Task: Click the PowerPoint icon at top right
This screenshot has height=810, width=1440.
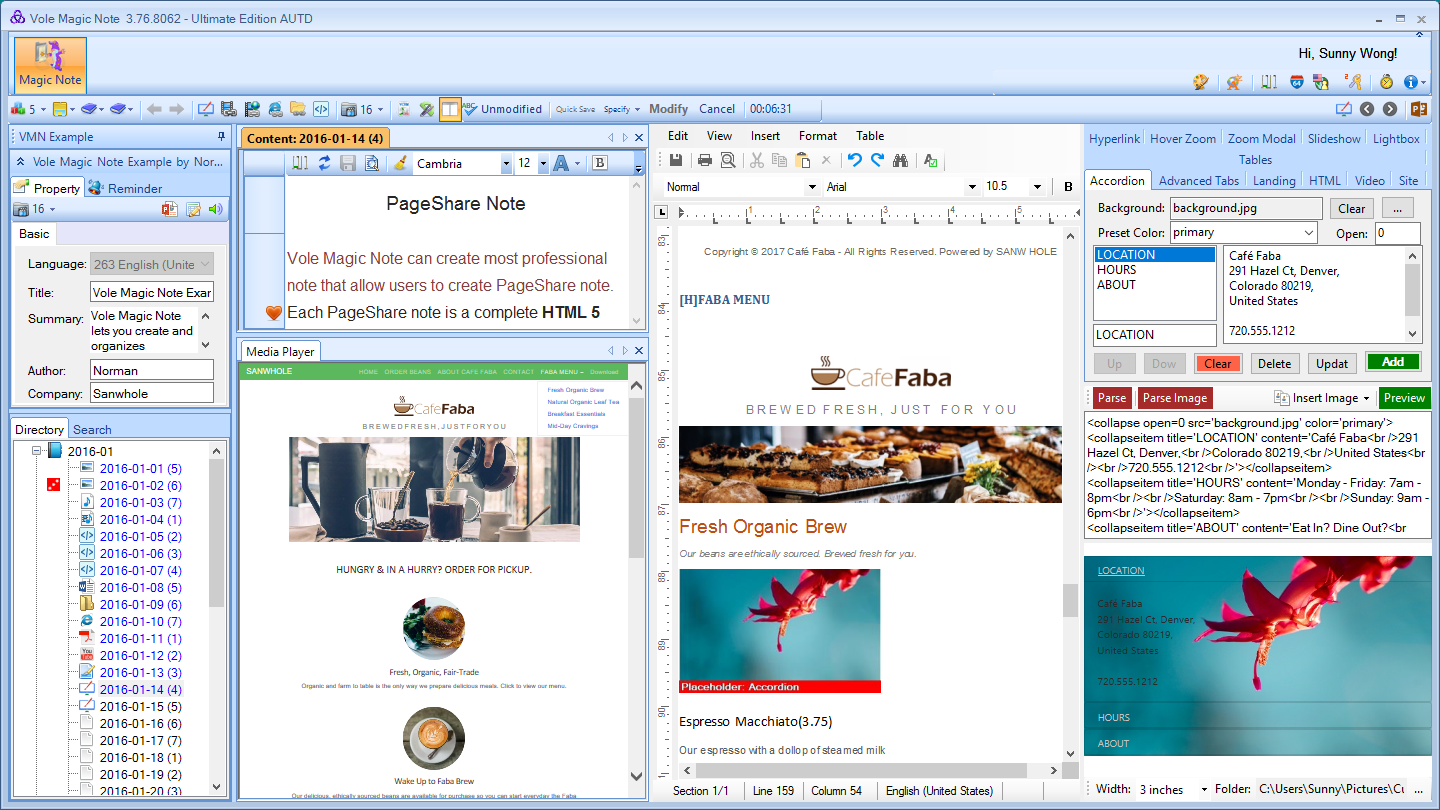Action: [1418, 109]
